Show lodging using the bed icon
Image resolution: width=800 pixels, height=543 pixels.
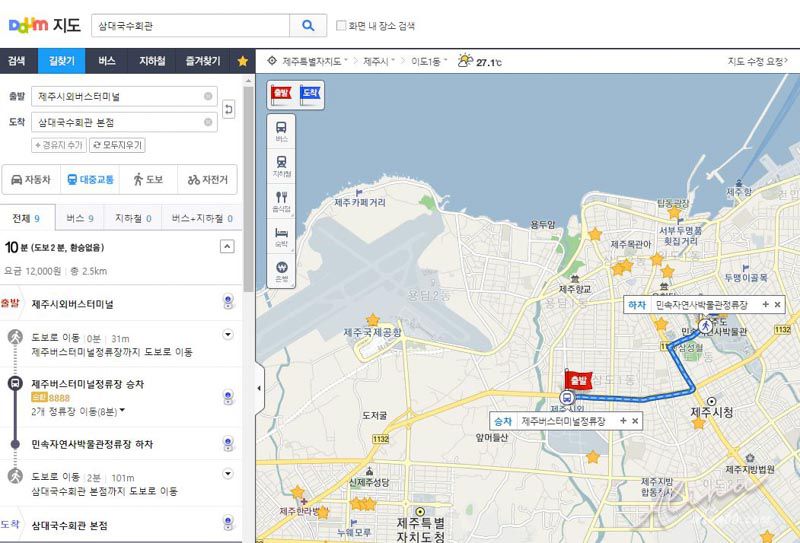click(281, 236)
